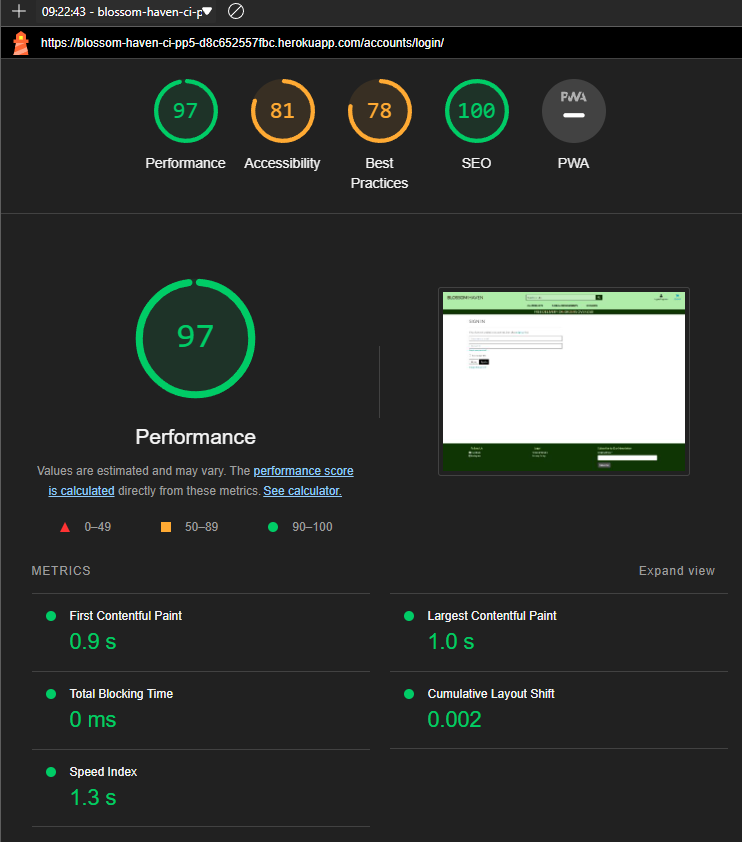Click the PWA label text
The image size is (742, 842).
(x=573, y=163)
